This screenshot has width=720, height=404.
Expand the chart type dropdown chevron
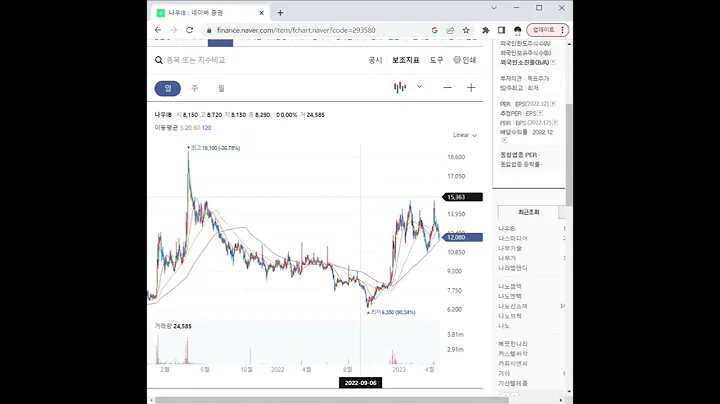419,87
